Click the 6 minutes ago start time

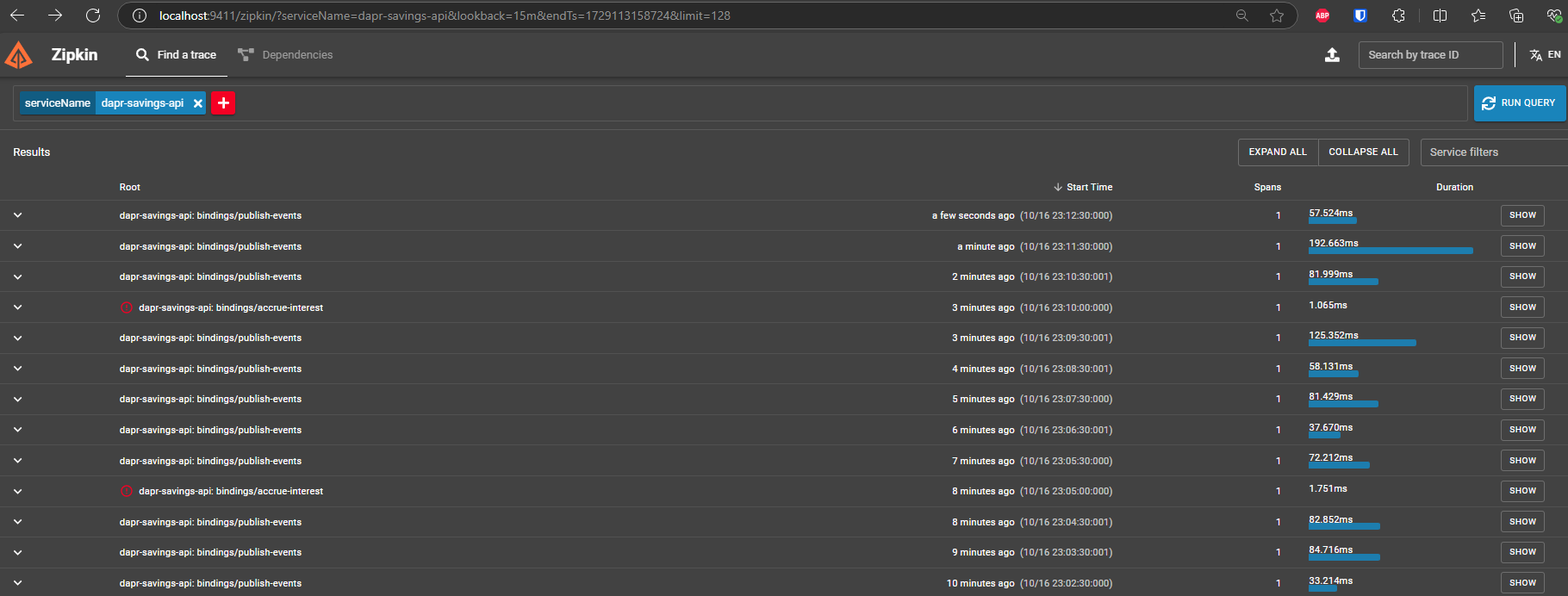point(983,430)
